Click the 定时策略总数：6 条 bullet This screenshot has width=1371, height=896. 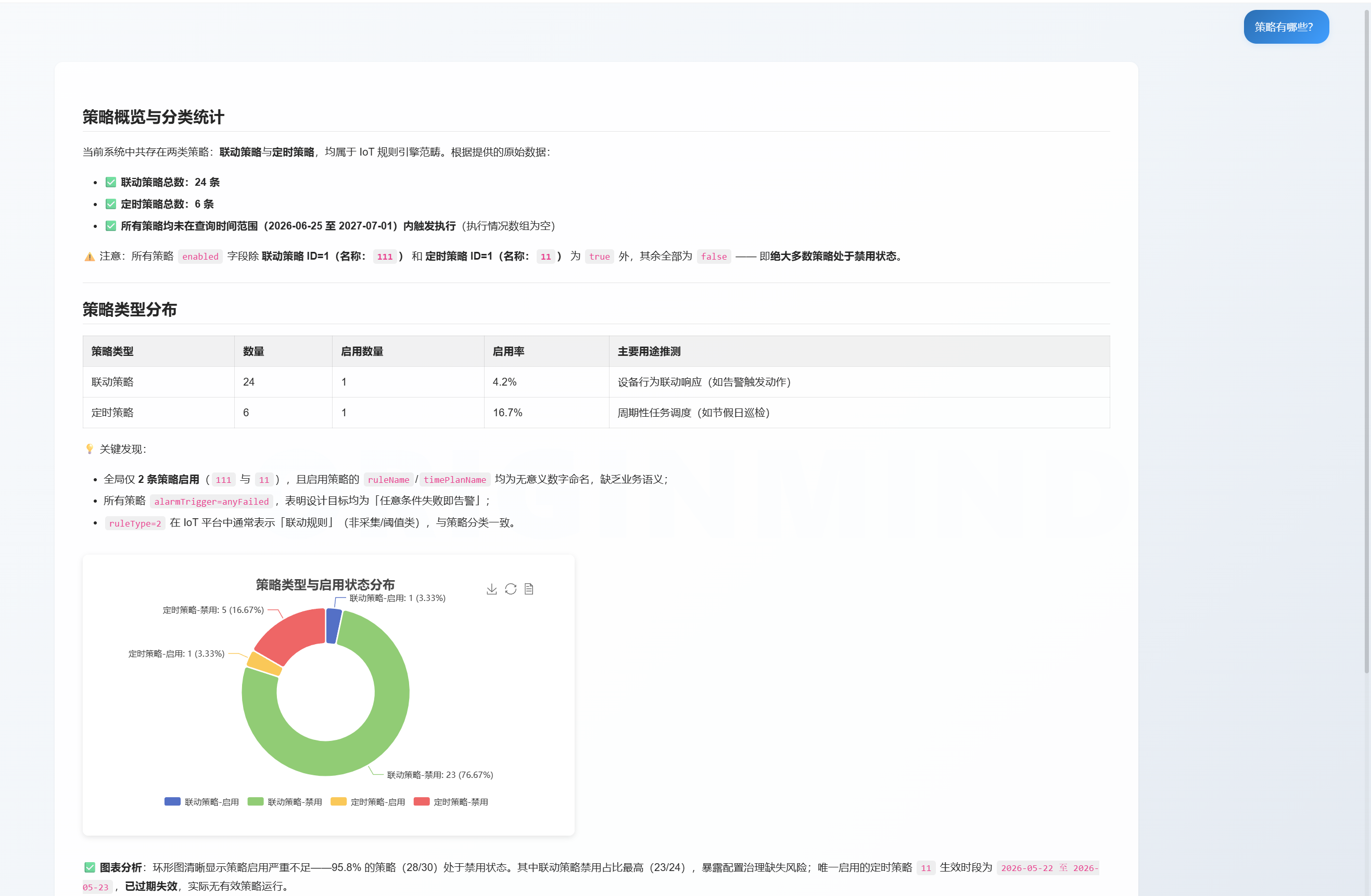coord(167,204)
